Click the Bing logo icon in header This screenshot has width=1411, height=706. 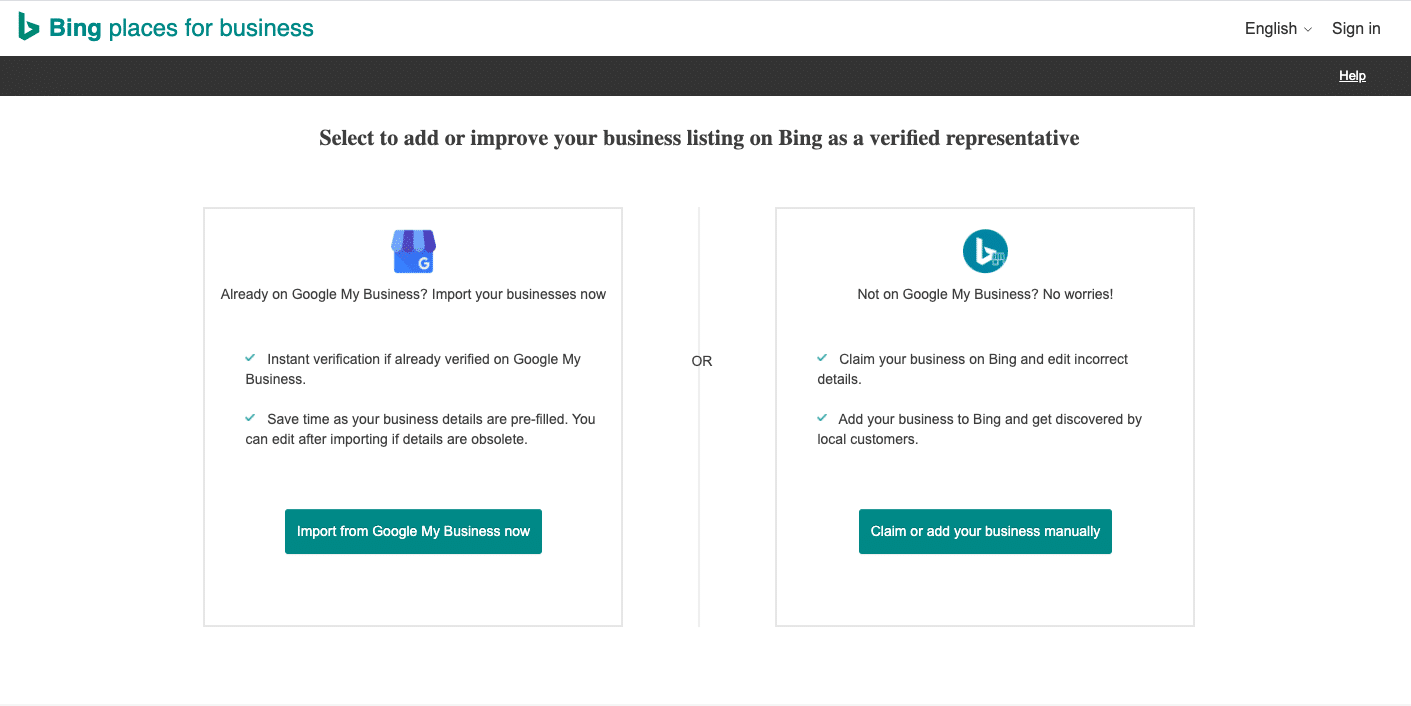tap(29, 27)
